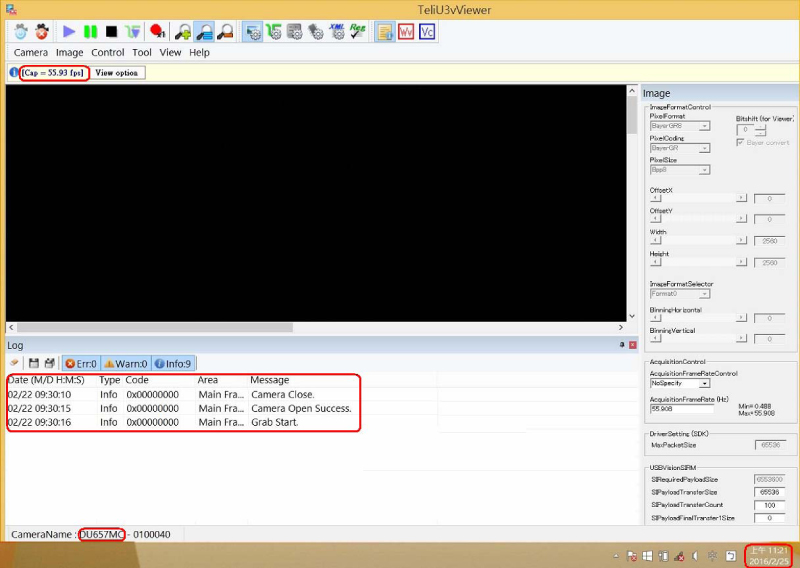Click the red record snapshot icon
Image resolution: width=800 pixels, height=568 pixels.
pos(157,32)
